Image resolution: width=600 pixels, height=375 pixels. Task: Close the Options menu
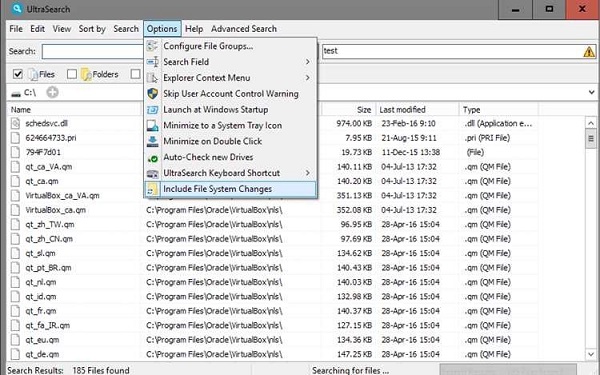(x=162, y=29)
